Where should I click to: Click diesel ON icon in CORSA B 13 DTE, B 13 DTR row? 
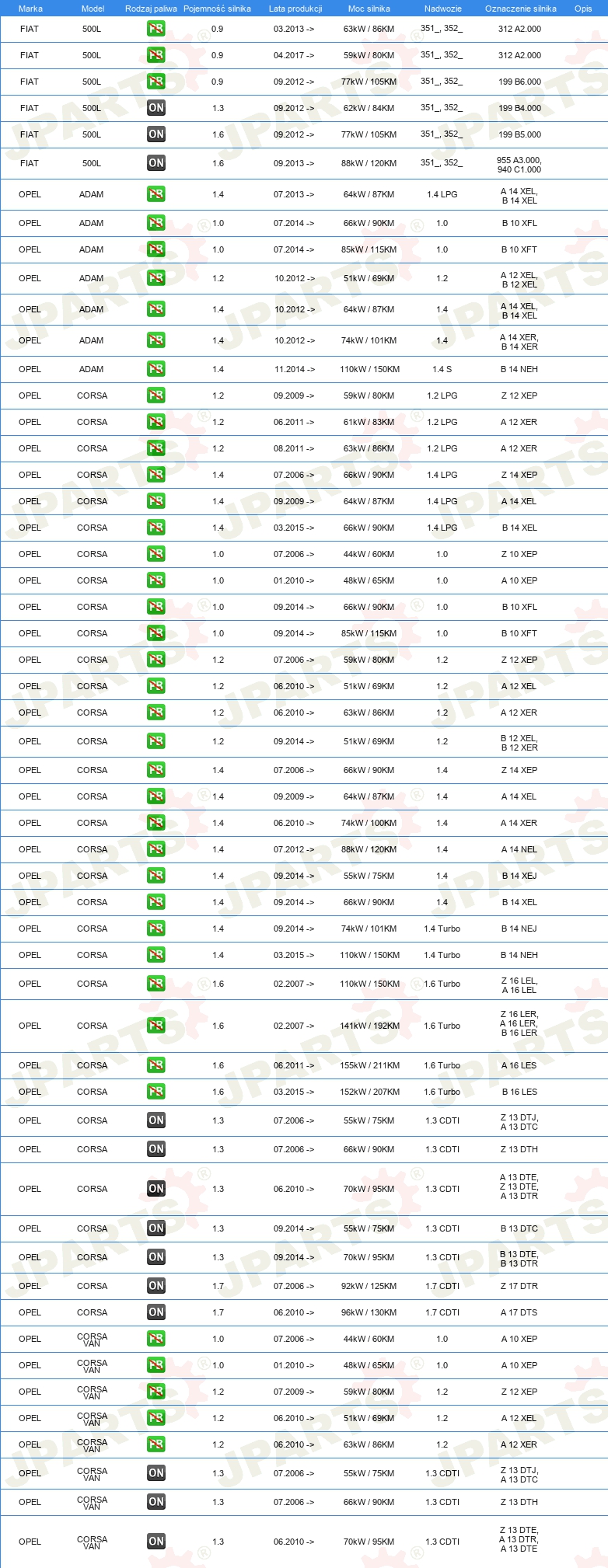pos(156,1257)
